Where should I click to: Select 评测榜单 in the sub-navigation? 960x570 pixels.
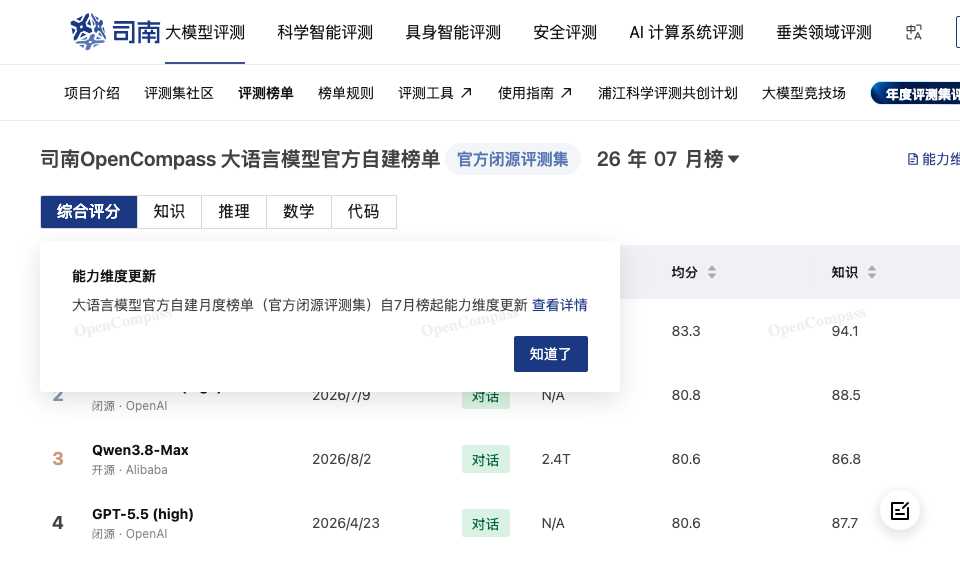pos(266,93)
